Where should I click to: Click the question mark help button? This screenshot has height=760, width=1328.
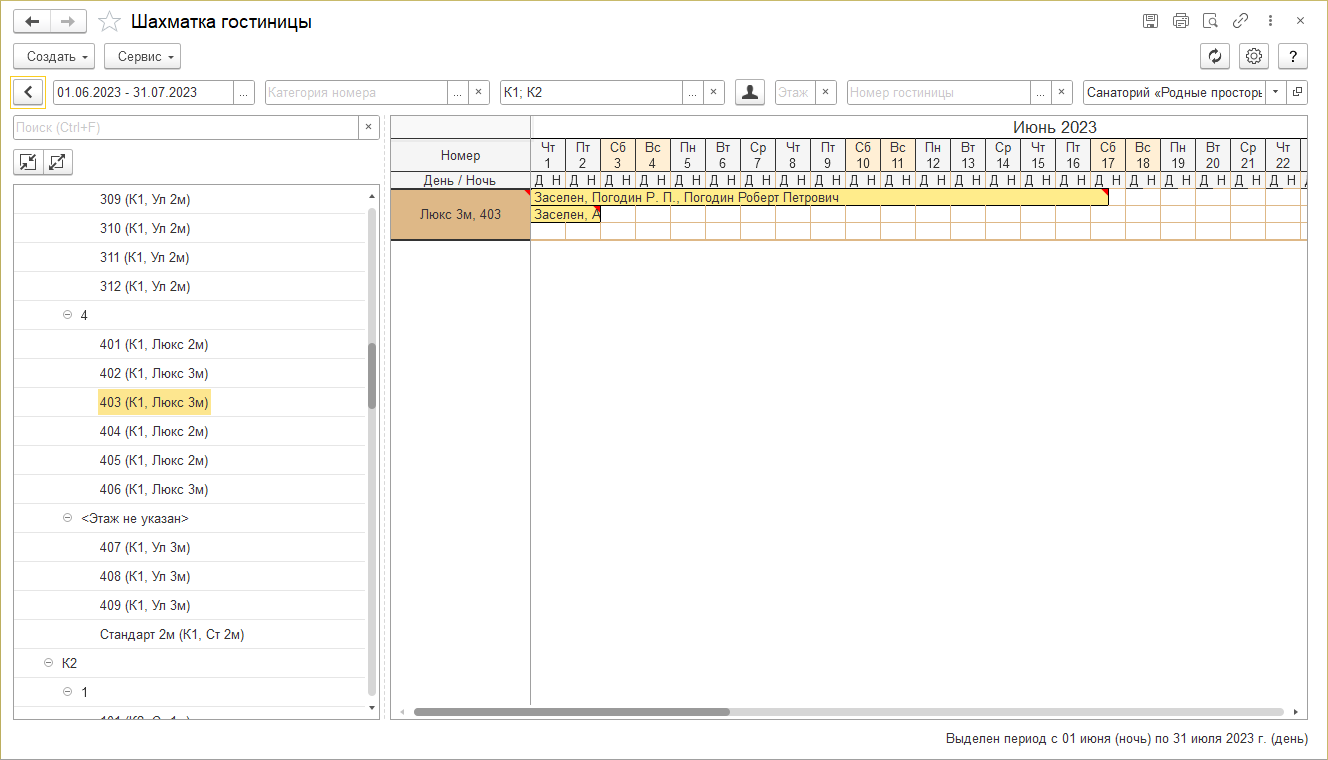point(1293,56)
